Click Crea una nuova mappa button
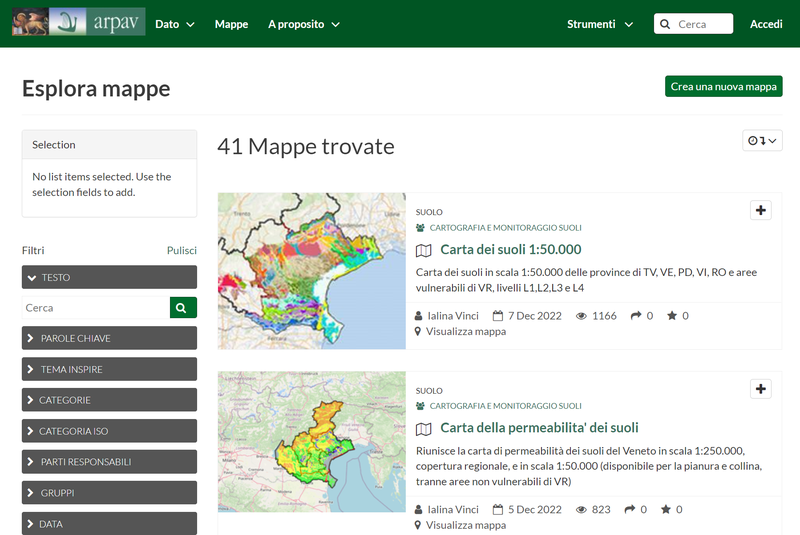Viewport: 800px width, 535px height. click(x=723, y=87)
